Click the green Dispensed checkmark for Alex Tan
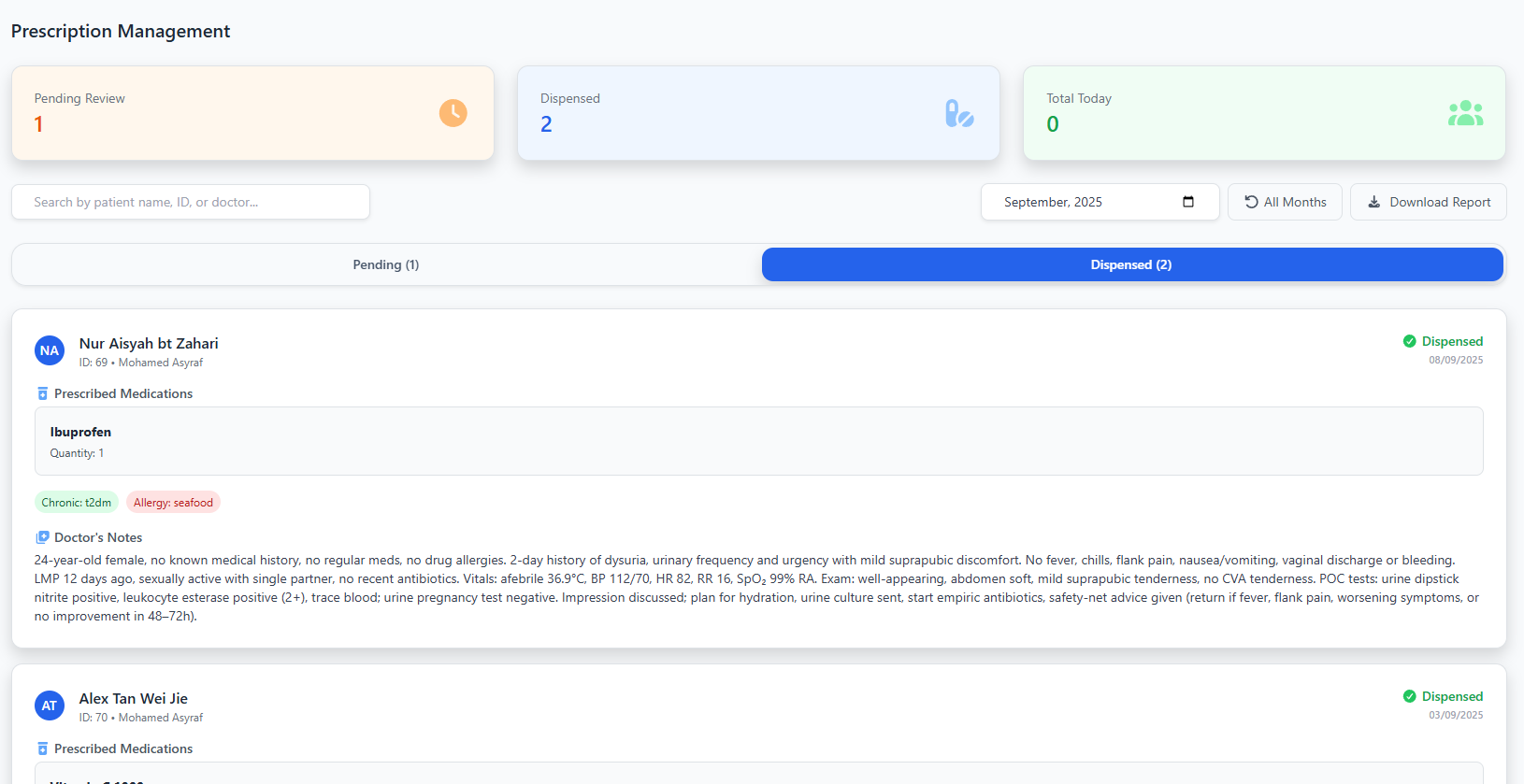 point(1409,696)
